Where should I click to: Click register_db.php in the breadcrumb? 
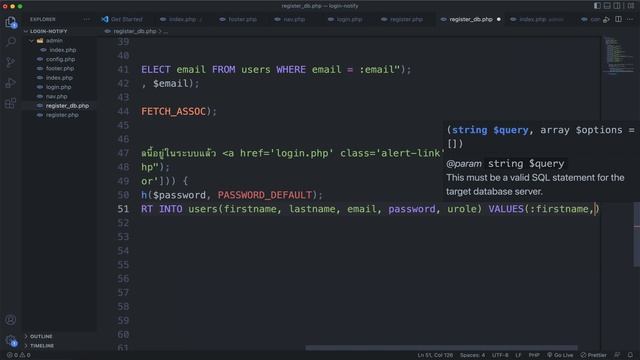134,31
